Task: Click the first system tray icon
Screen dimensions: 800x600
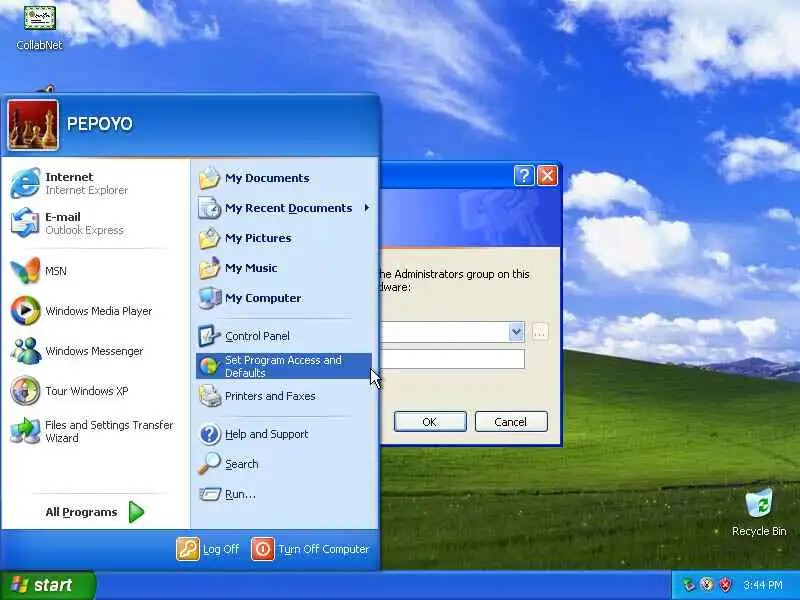Action: point(689,584)
